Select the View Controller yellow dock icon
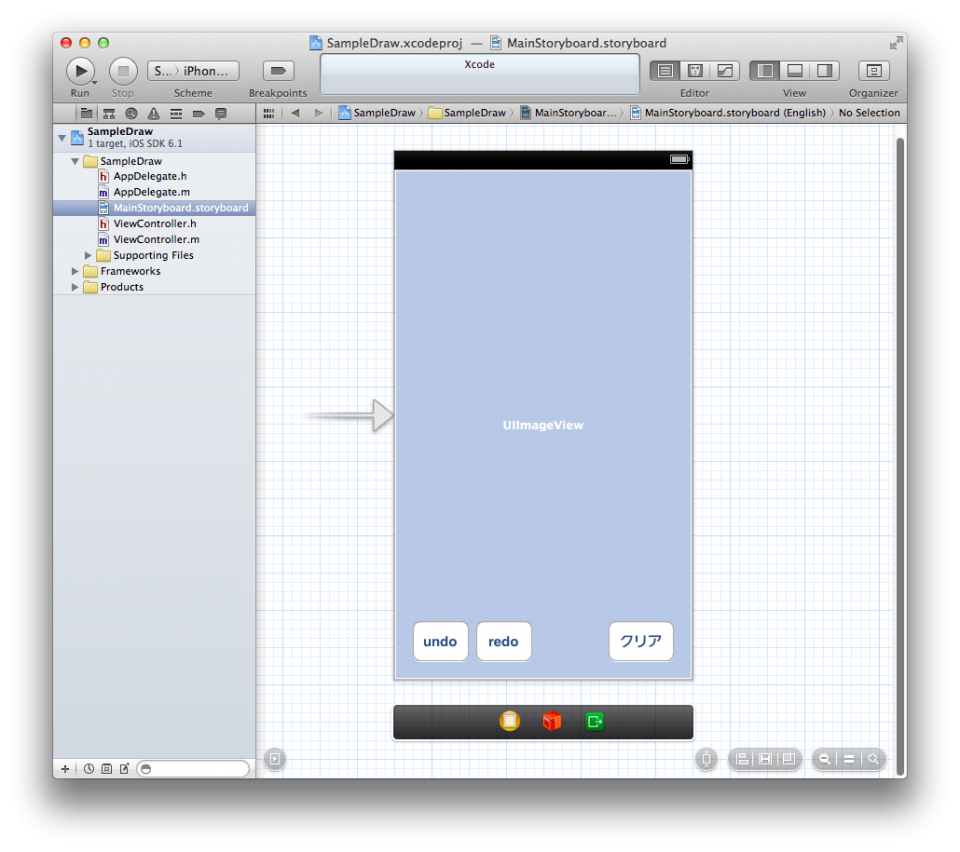The image size is (960, 852). pos(510,721)
